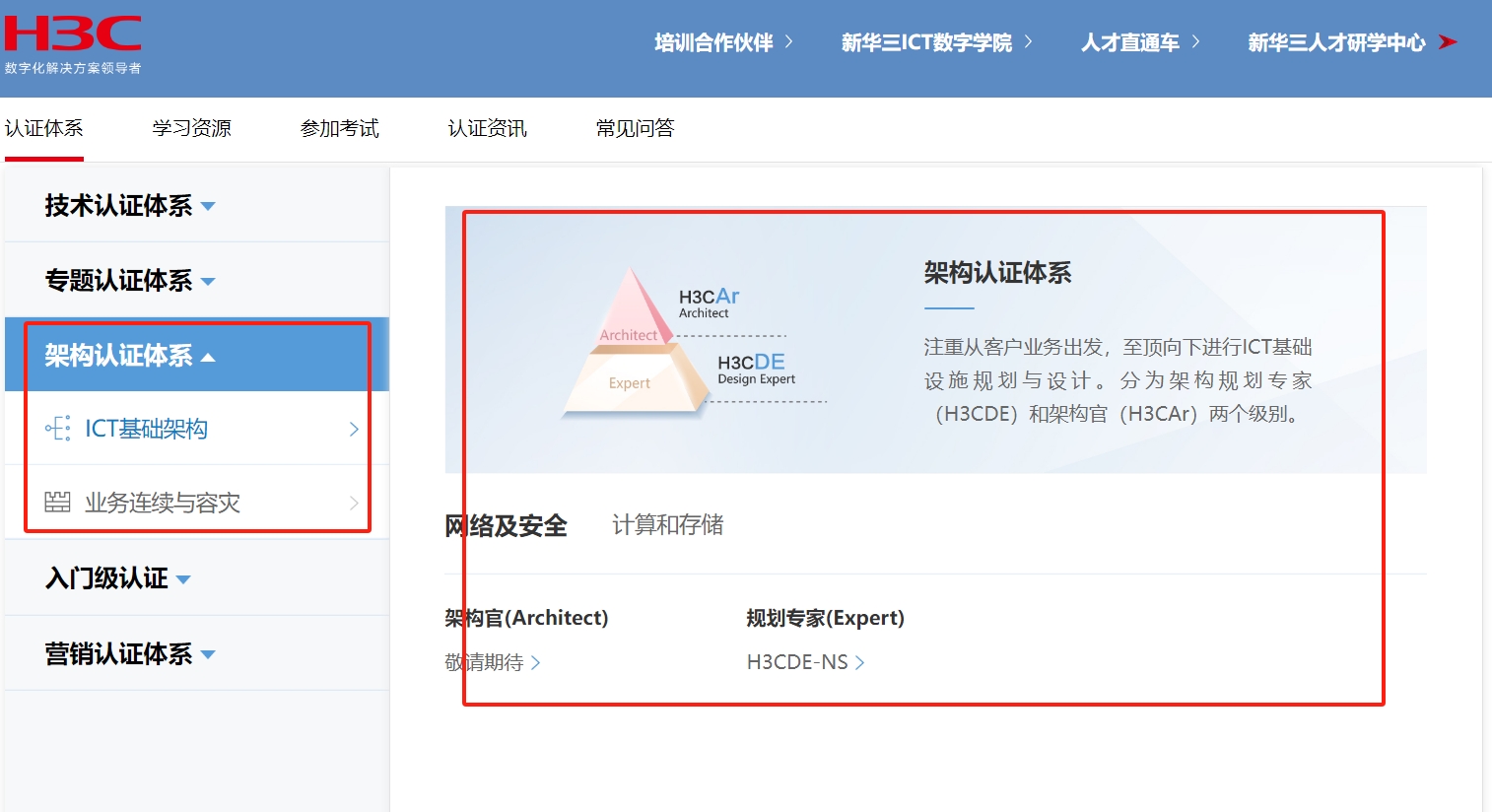Image resolution: width=1492 pixels, height=812 pixels.
Task: Click 规划专家(Expert) heading text
Action: (825, 618)
